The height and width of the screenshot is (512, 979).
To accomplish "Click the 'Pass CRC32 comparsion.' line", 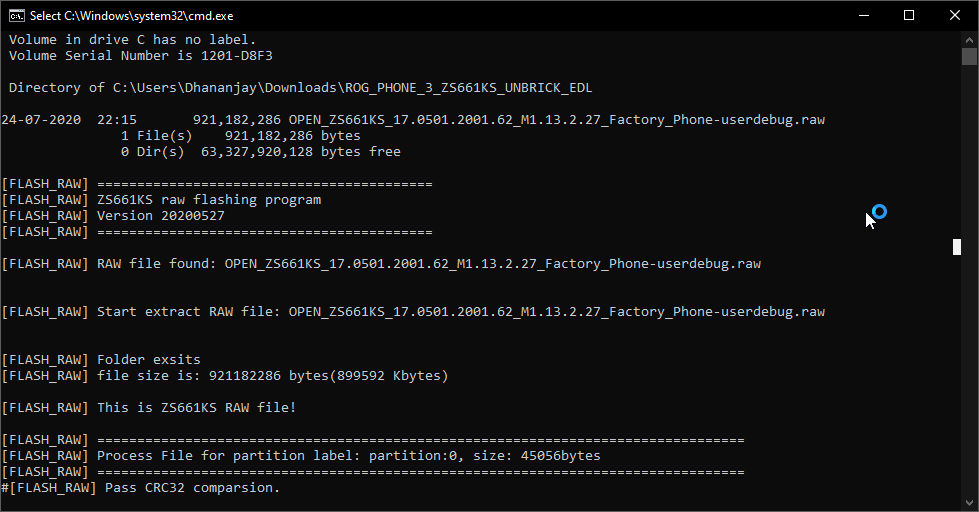I will [140, 488].
